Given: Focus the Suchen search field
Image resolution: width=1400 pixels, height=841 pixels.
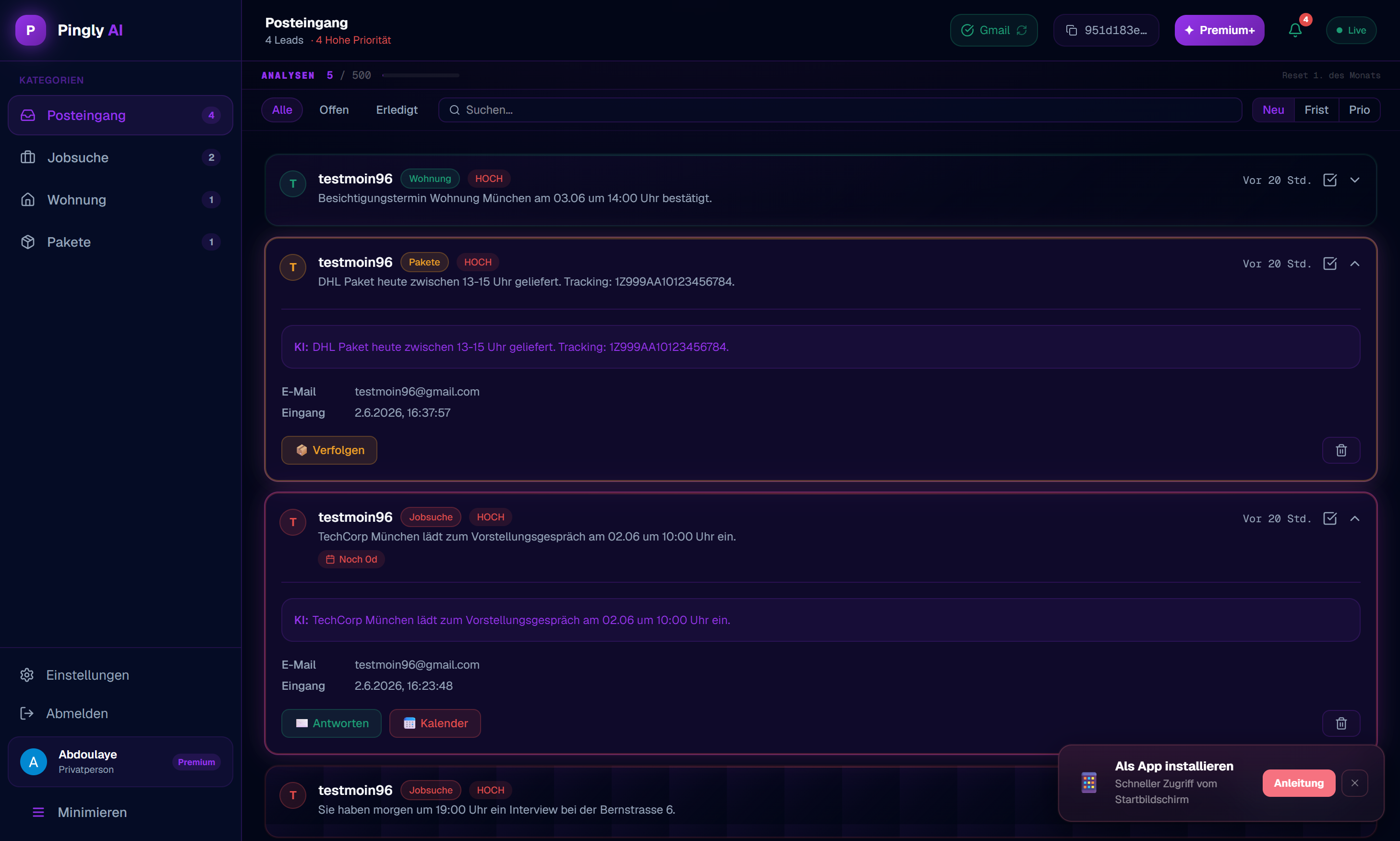Looking at the screenshot, I should pos(840,110).
